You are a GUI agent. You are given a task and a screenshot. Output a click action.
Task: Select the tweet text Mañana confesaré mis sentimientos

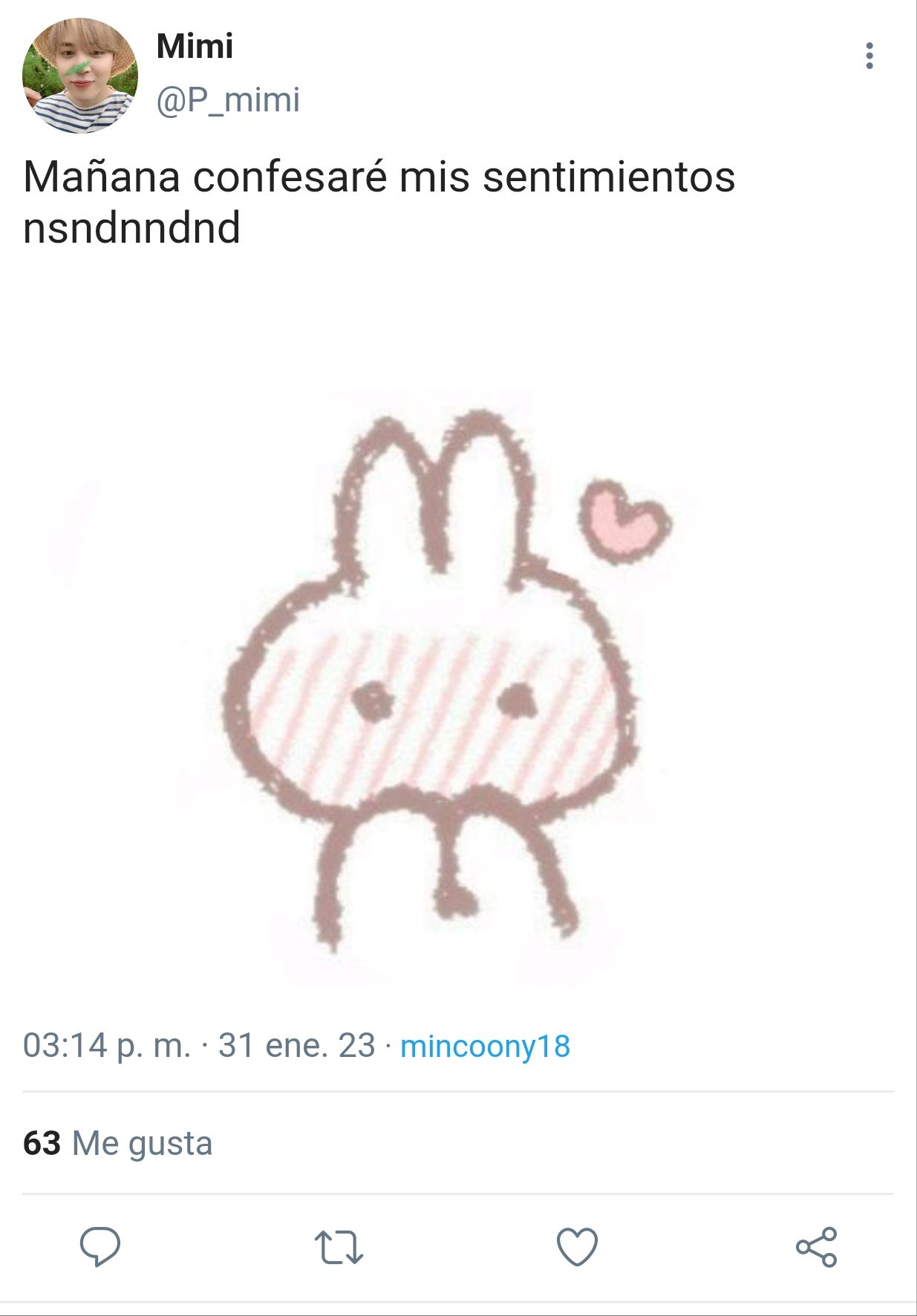[379, 177]
